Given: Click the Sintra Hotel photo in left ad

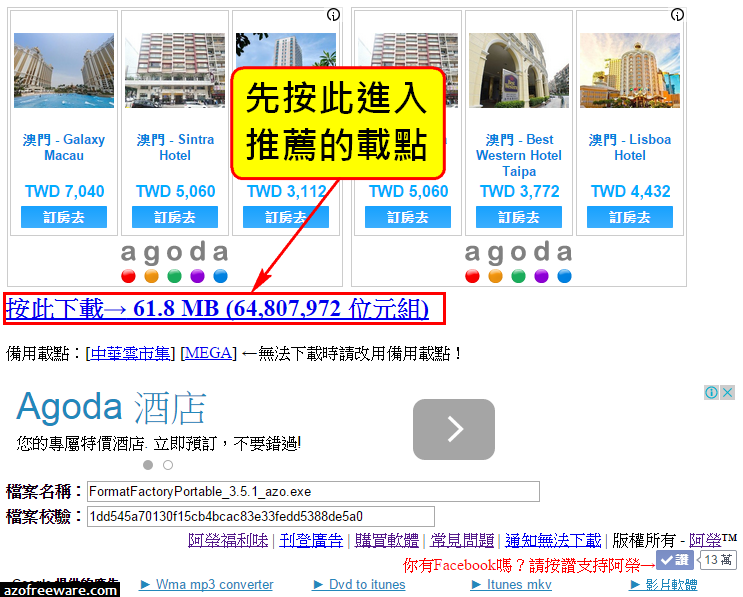Looking at the screenshot, I should (x=175, y=70).
